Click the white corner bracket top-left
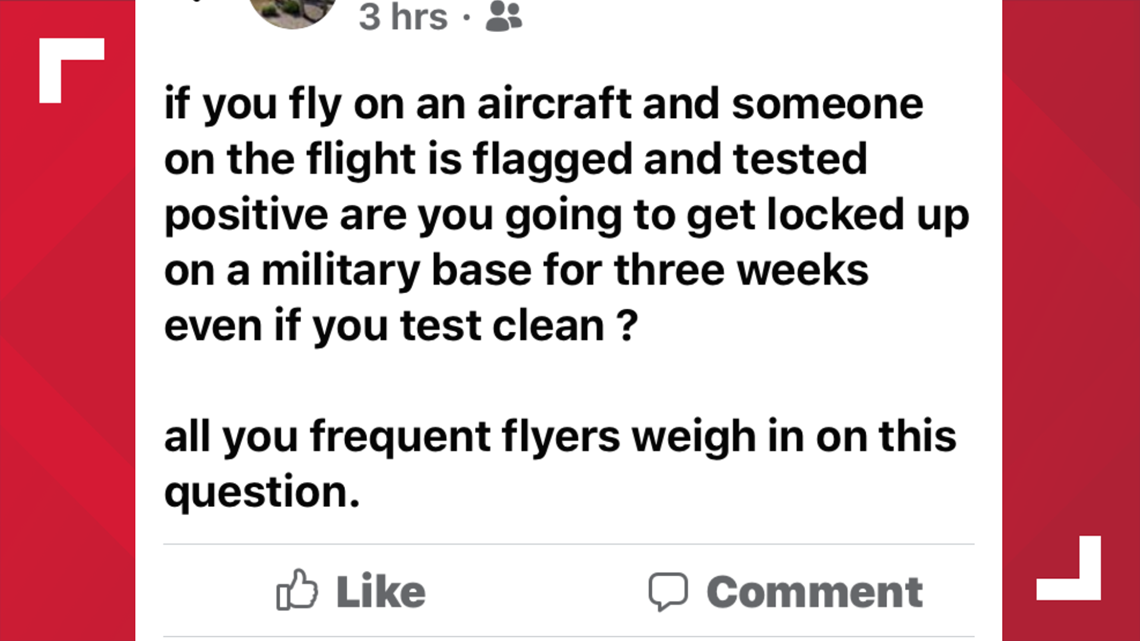This screenshot has height=641, width=1140. [71, 70]
